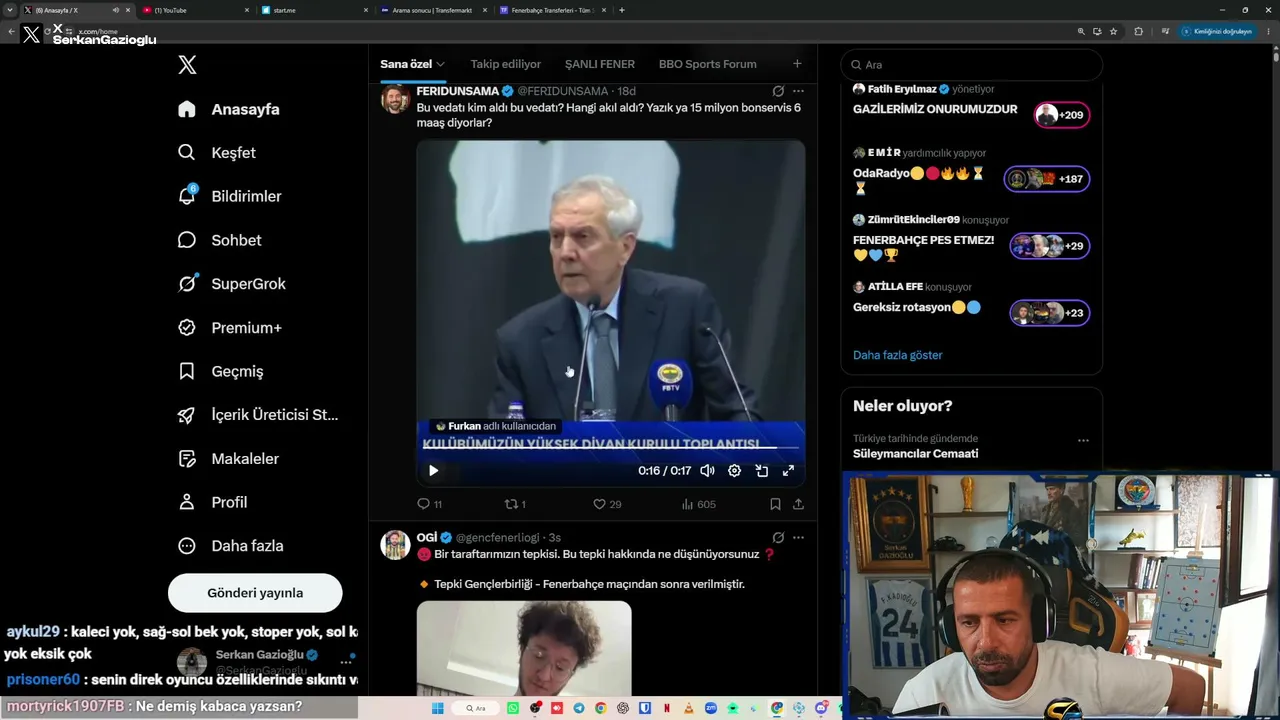Bookmark this page with star icon
Image resolution: width=1280 pixels, height=720 pixels.
tap(1113, 31)
